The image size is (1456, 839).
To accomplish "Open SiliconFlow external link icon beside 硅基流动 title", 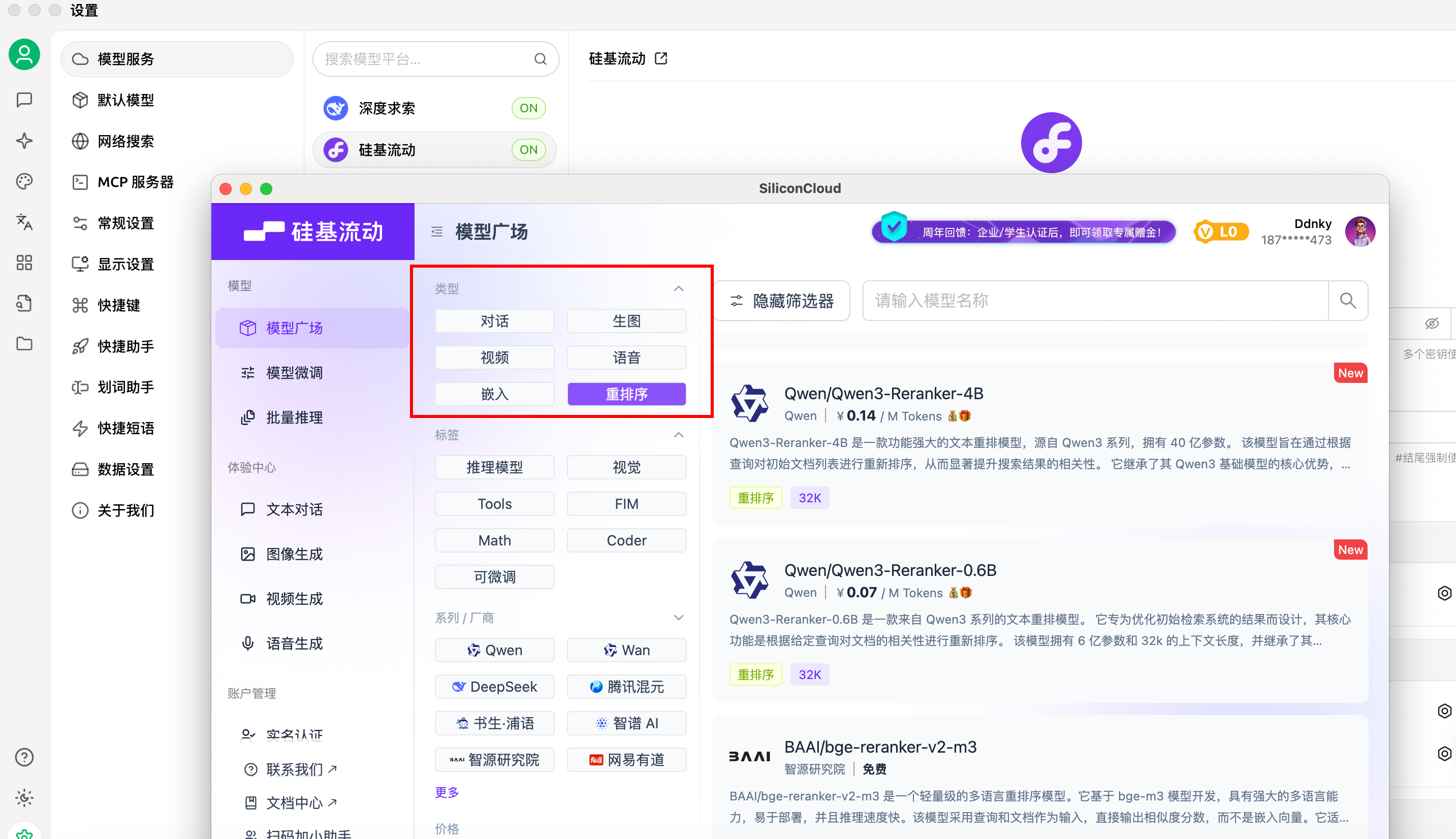I will 661,58.
